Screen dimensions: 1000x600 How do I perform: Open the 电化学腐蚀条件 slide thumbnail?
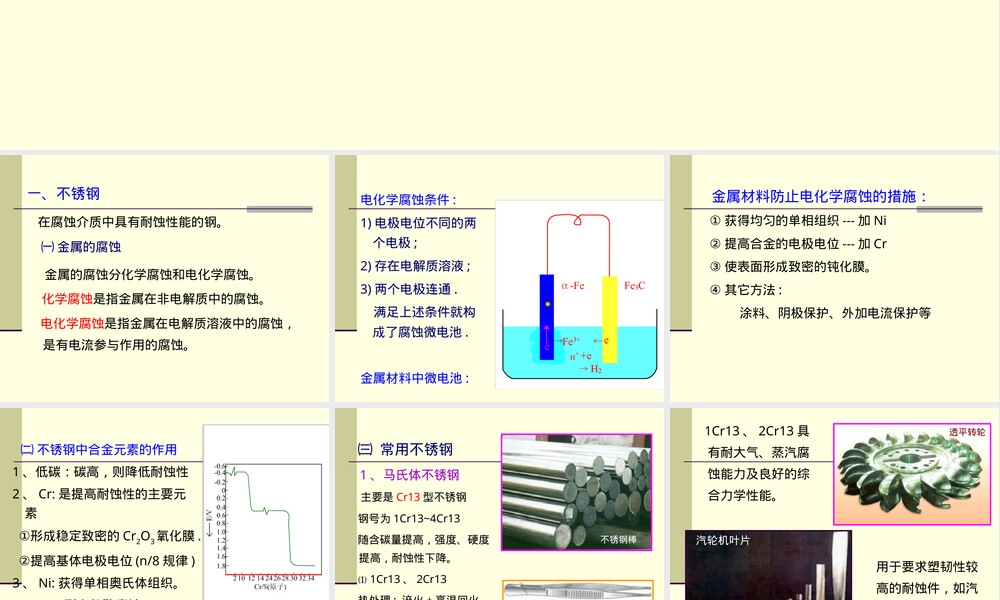click(499, 278)
